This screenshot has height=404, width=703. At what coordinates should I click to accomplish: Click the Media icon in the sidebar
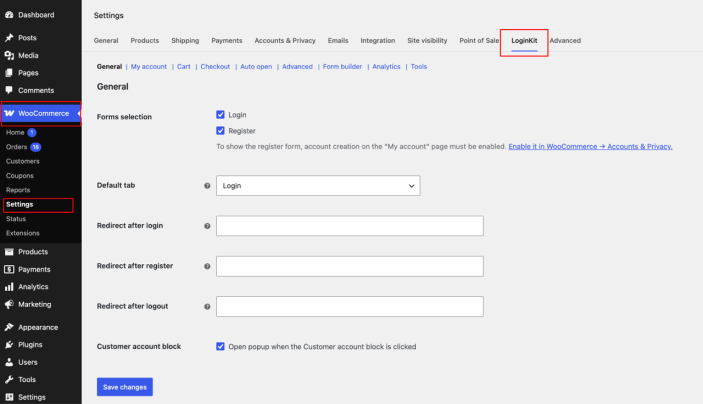pyautogui.click(x=9, y=55)
